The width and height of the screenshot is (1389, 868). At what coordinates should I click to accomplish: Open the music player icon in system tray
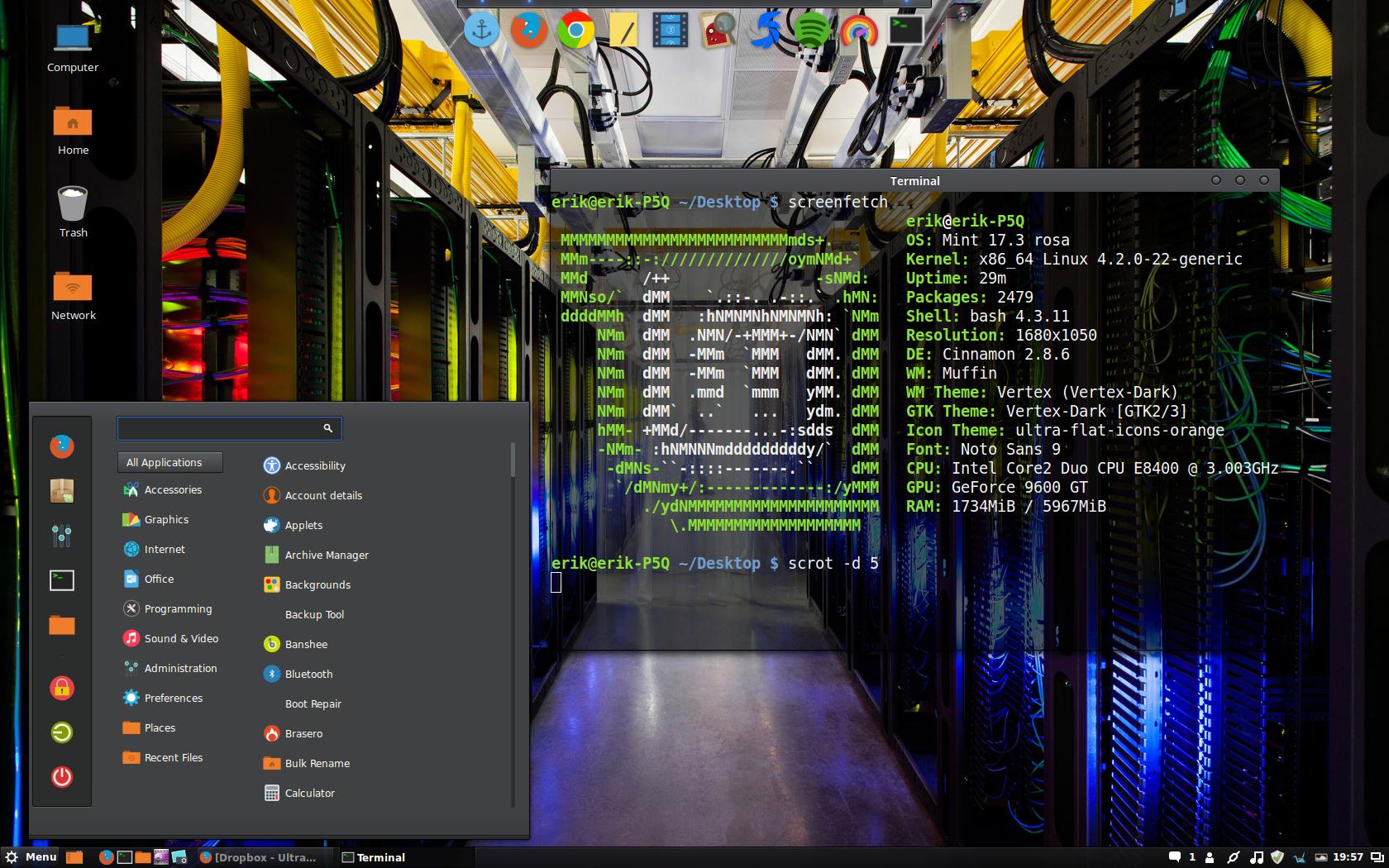(x=1257, y=857)
